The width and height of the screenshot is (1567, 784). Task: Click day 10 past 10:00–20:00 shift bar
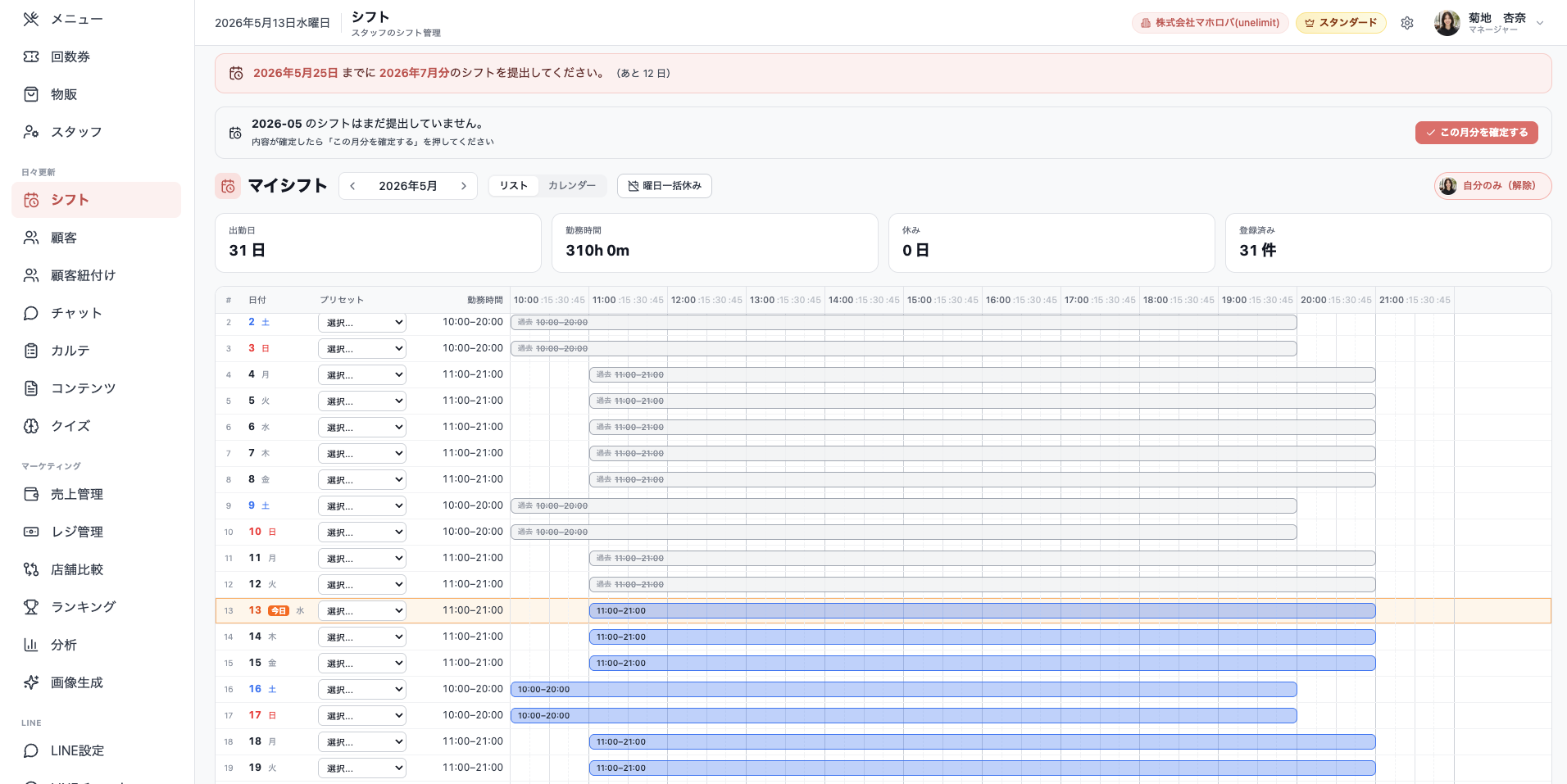(x=903, y=532)
